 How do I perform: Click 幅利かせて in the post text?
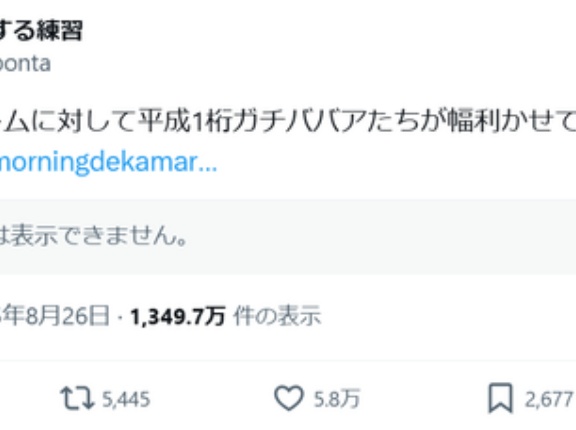click(512, 120)
